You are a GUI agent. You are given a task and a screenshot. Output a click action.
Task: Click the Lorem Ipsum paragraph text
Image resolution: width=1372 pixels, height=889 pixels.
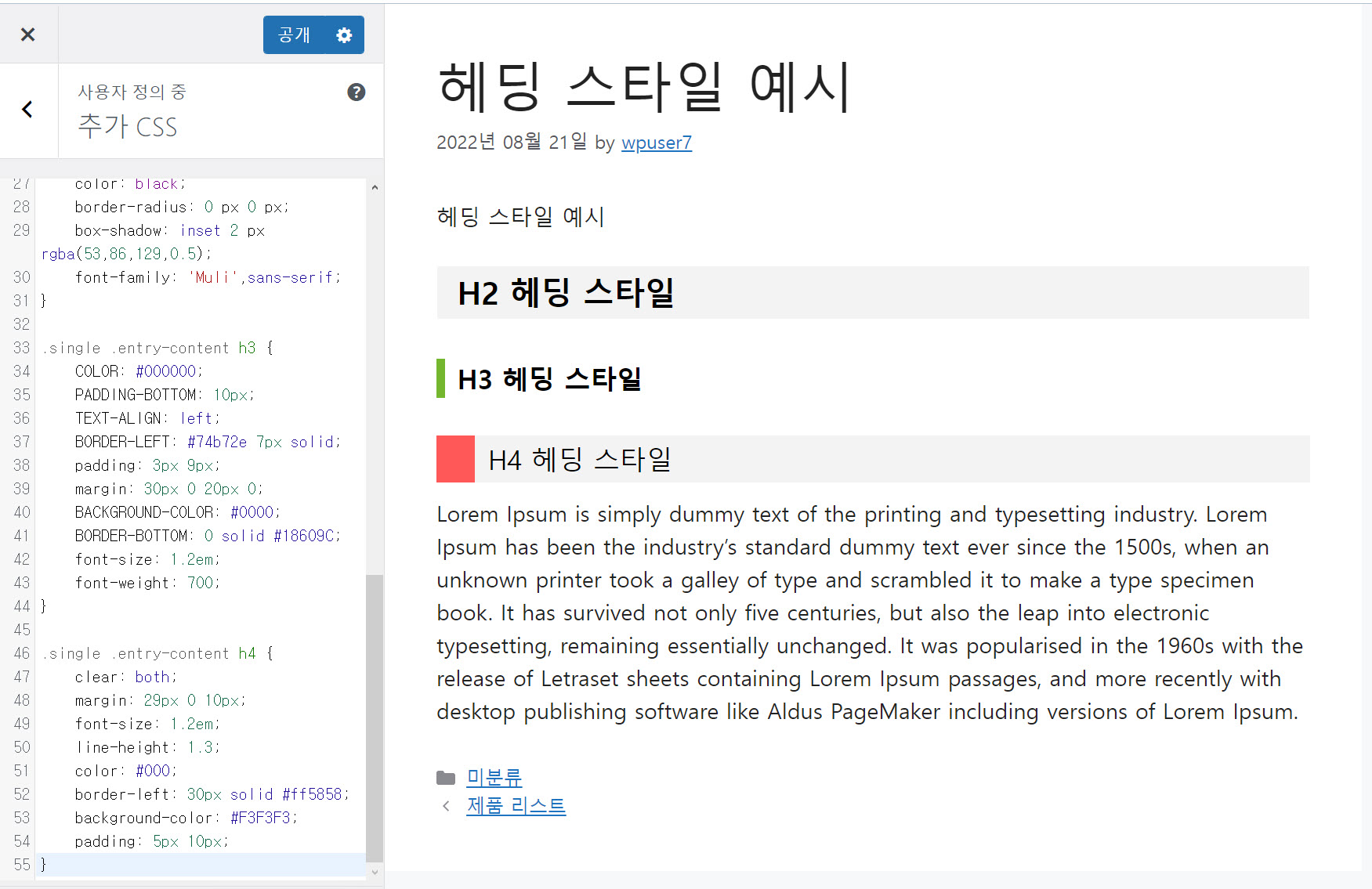click(x=870, y=613)
